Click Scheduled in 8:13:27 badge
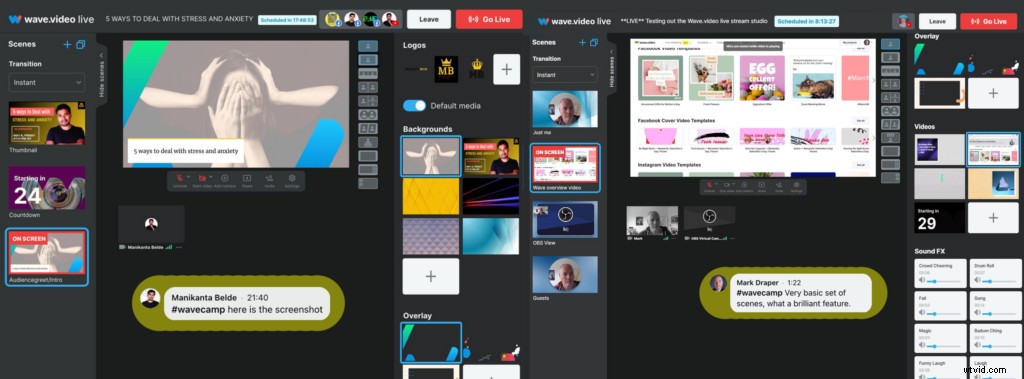This screenshot has height=379, width=1024. coord(807,22)
